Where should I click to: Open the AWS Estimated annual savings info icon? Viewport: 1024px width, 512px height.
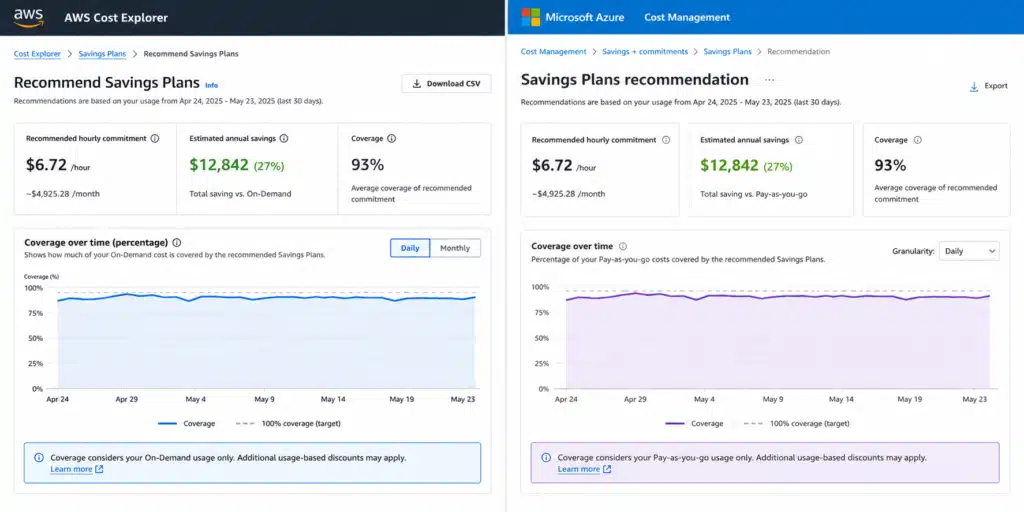coord(284,138)
